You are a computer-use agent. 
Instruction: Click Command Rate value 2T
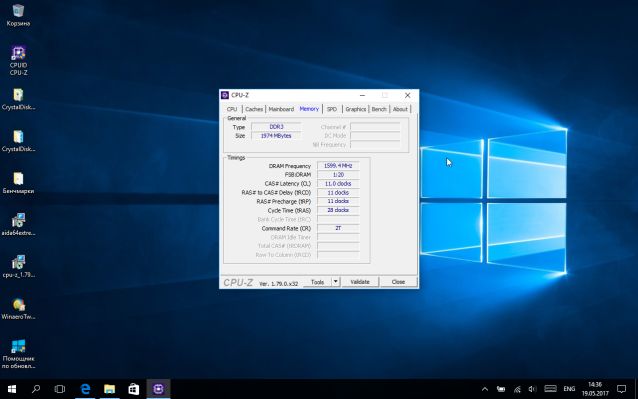338,228
